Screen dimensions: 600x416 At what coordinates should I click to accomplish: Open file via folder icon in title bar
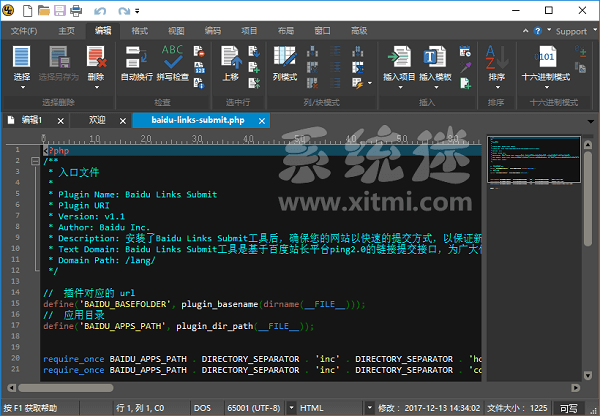44,10
